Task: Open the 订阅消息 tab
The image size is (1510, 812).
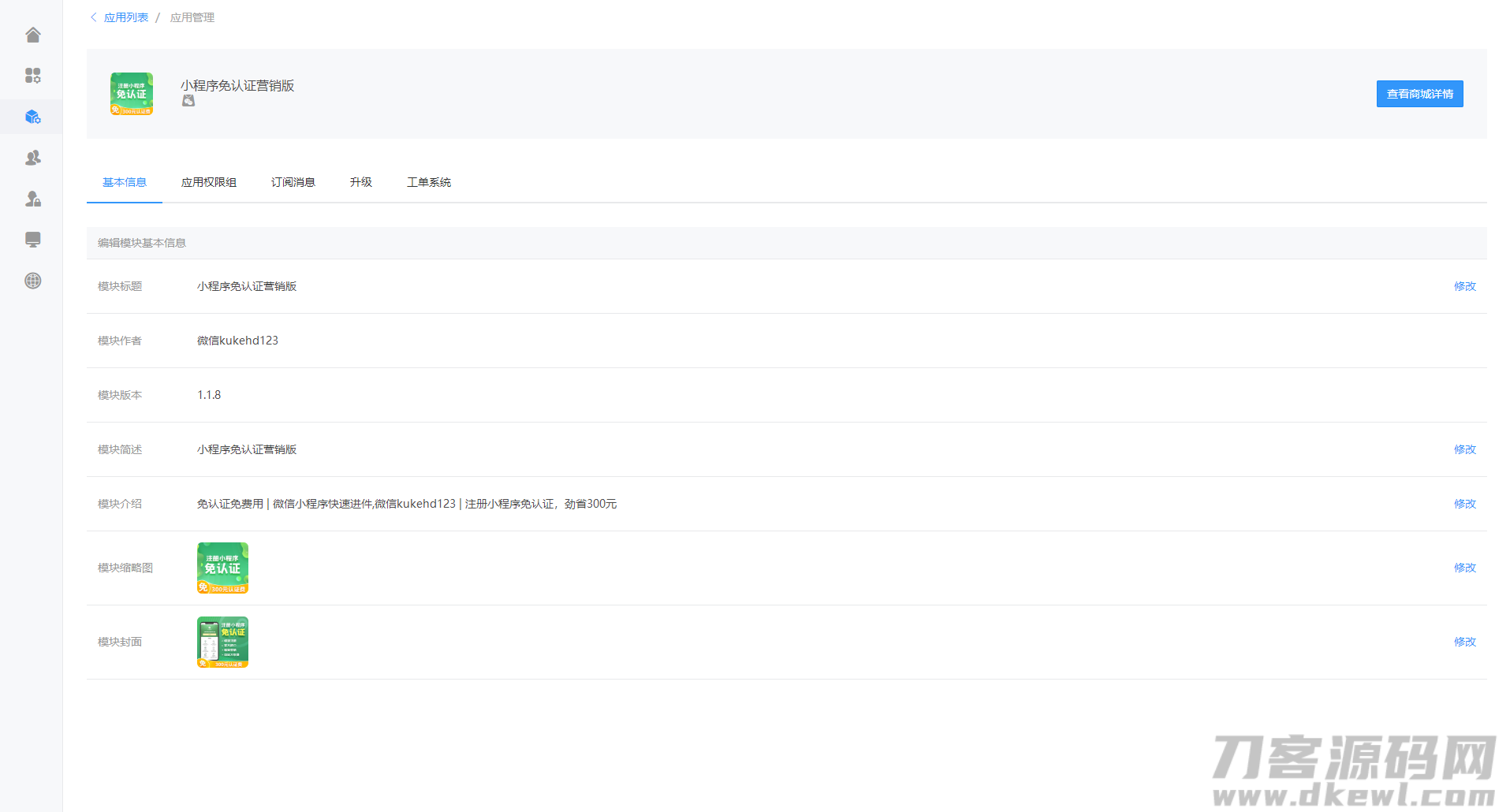Action: click(x=293, y=182)
